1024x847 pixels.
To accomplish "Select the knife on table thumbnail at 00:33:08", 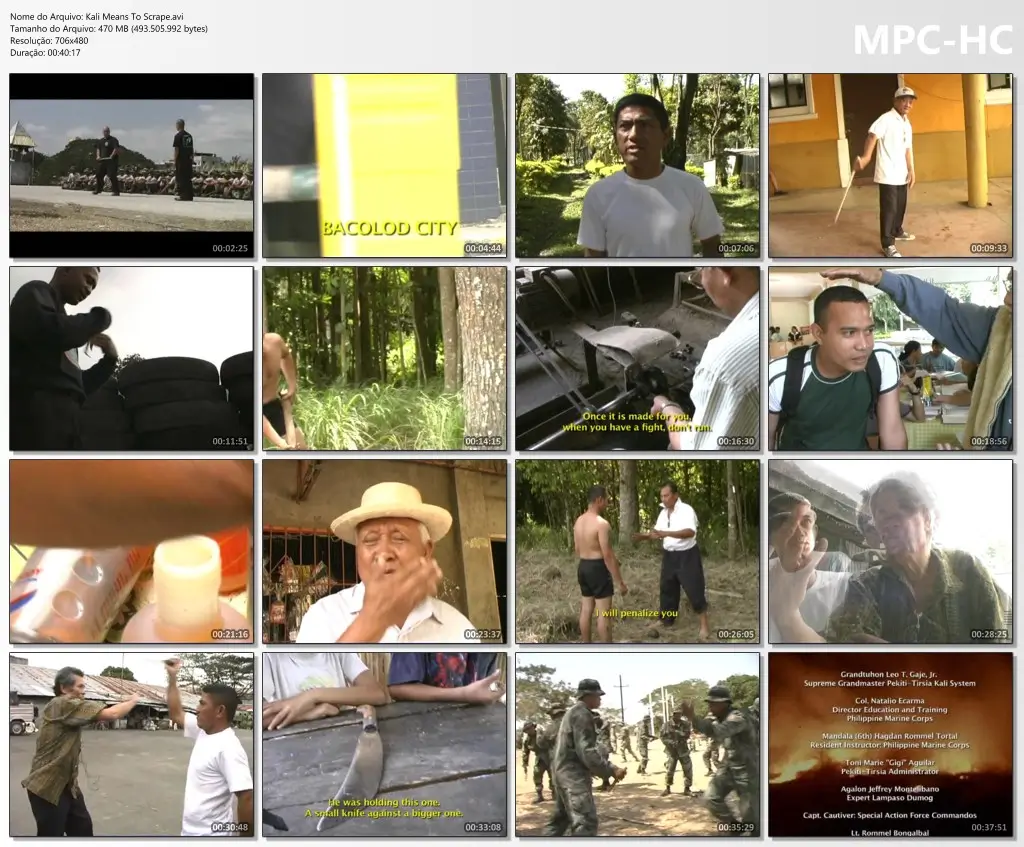I will [x=384, y=744].
